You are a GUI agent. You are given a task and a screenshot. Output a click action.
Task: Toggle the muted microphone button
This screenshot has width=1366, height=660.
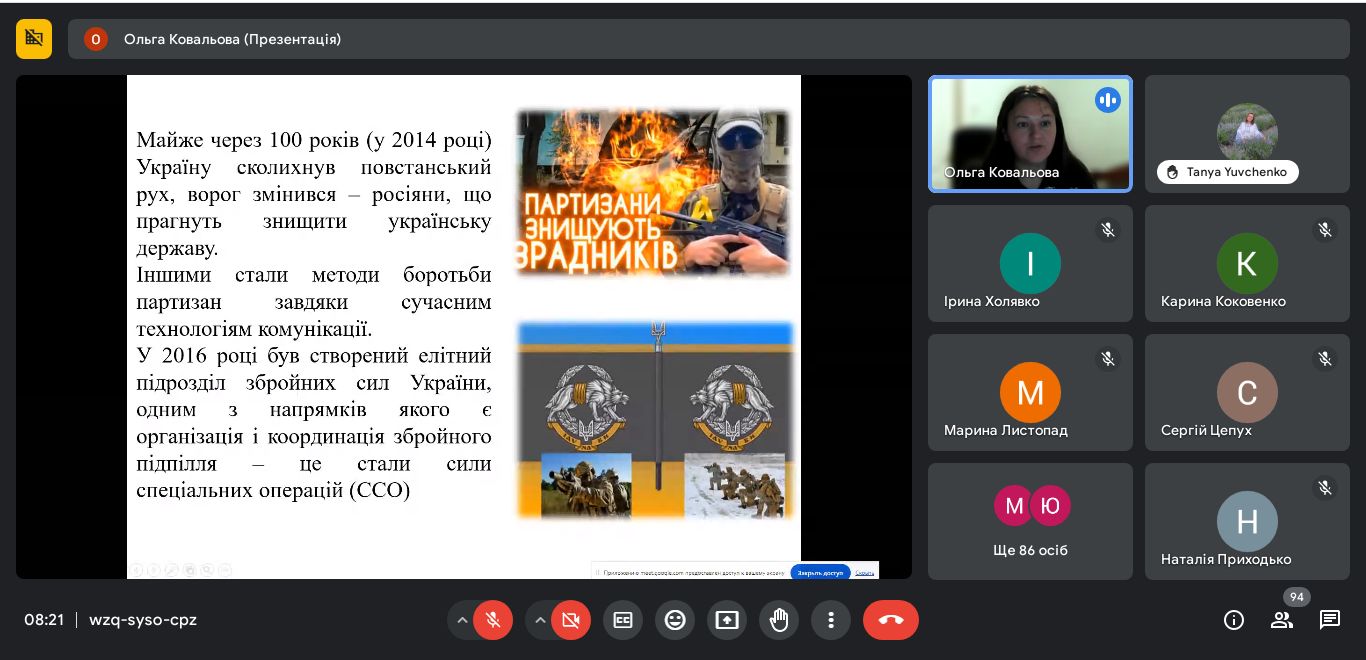(x=493, y=620)
